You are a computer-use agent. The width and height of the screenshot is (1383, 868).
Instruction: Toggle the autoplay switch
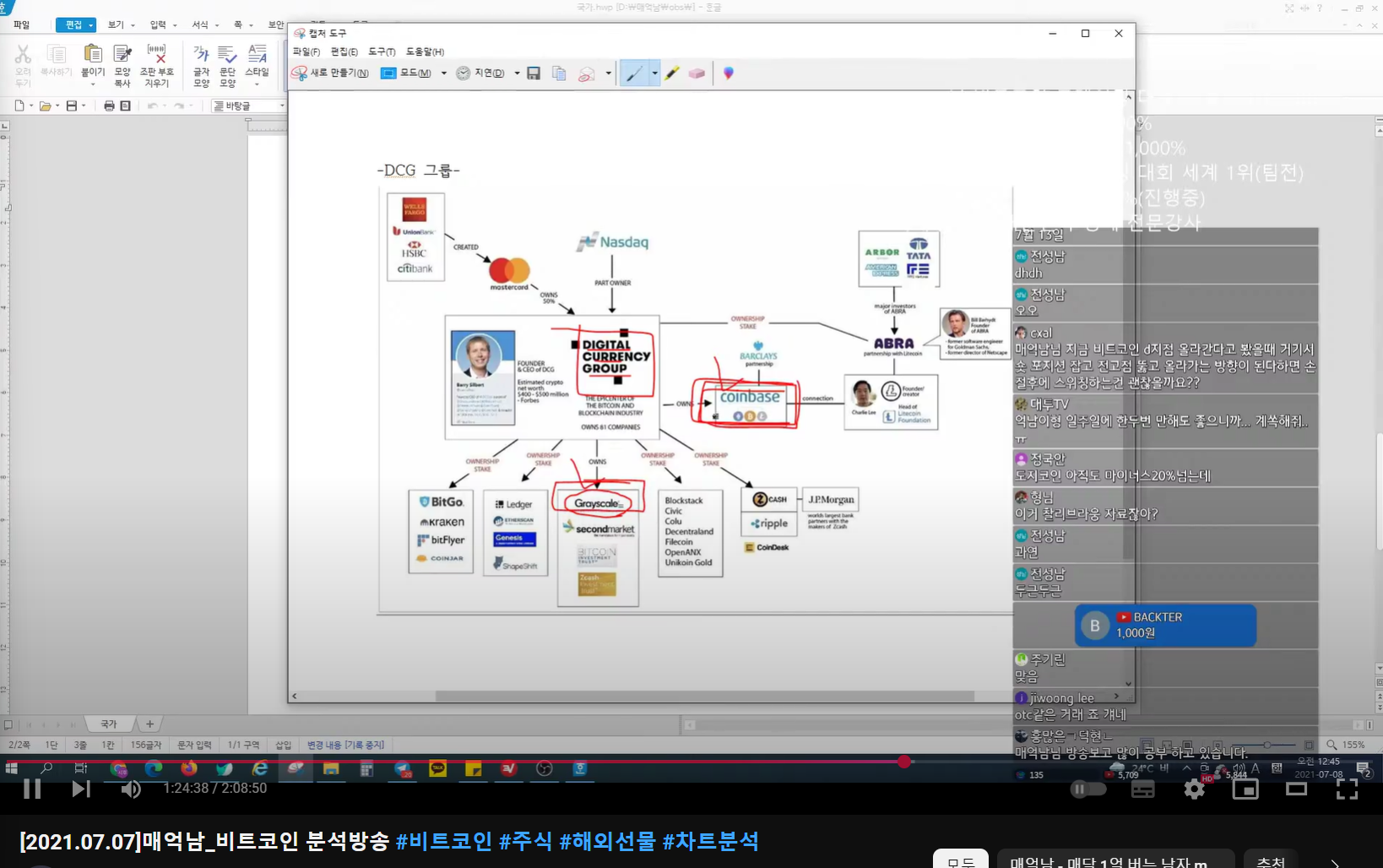[1088, 789]
